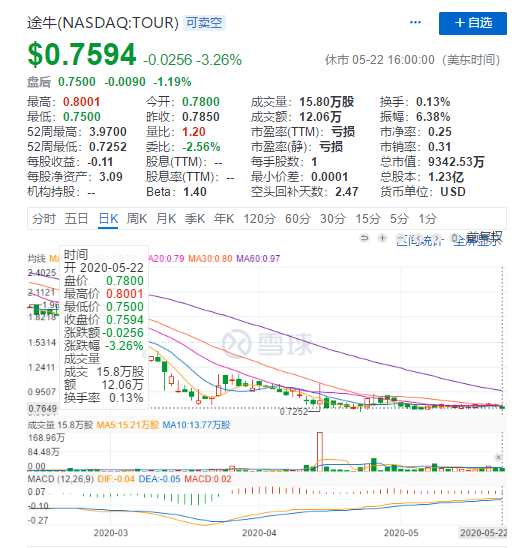Screen dimensions: 530x548
Task: Click the candlestick style icon
Action: click(455, 238)
